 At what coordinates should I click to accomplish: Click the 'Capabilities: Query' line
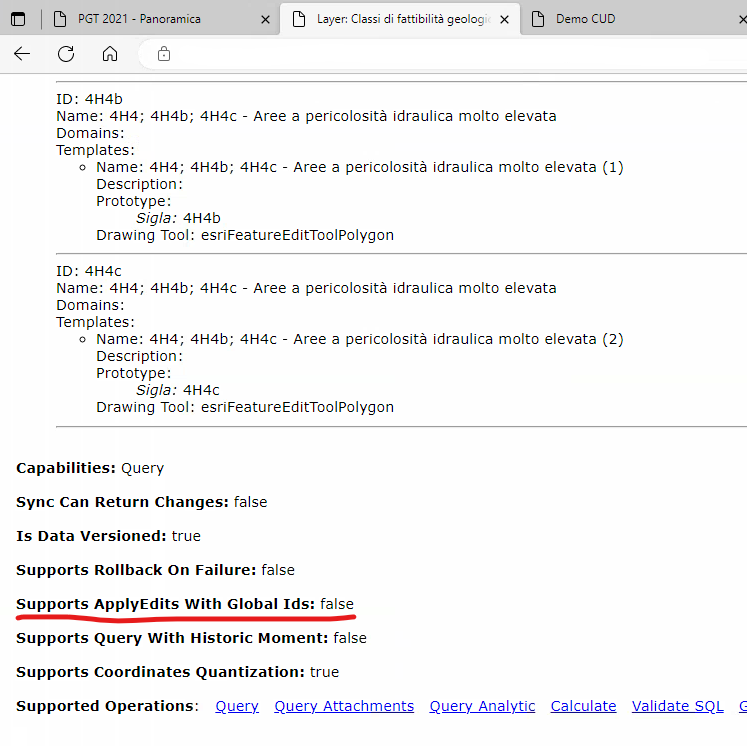click(90, 468)
